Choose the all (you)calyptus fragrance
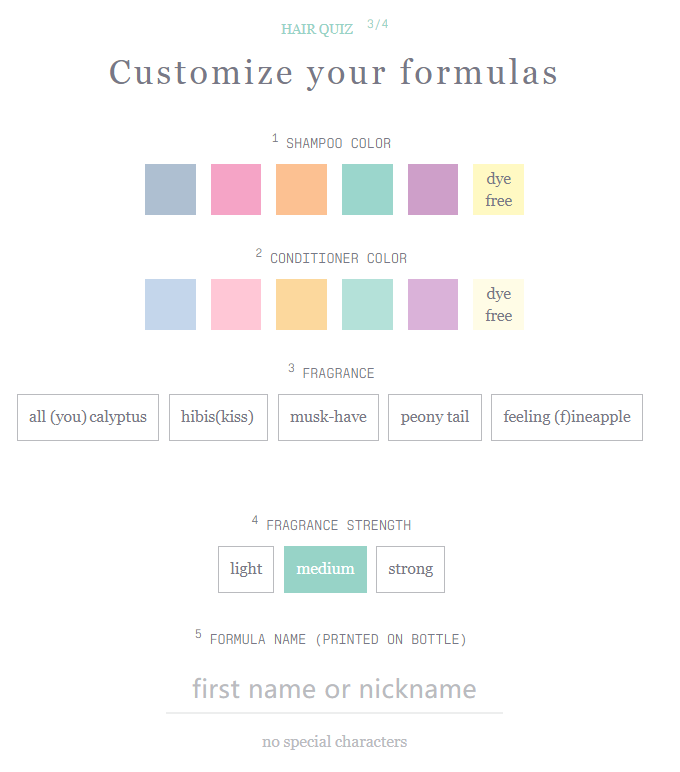680x772 pixels. click(88, 417)
